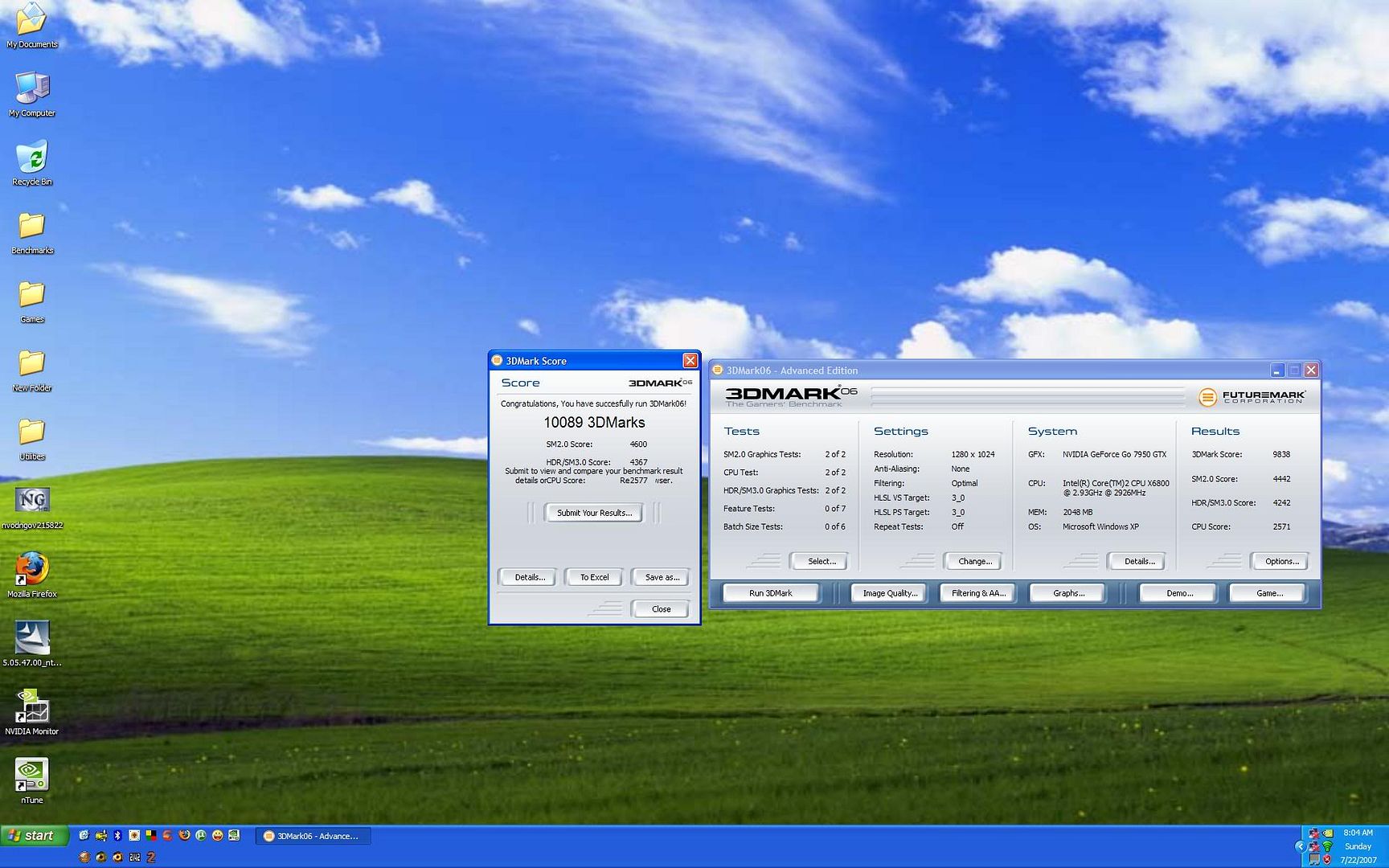
Task: Select the NVIDIA Monitor desktop shortcut
Action: 32,711
